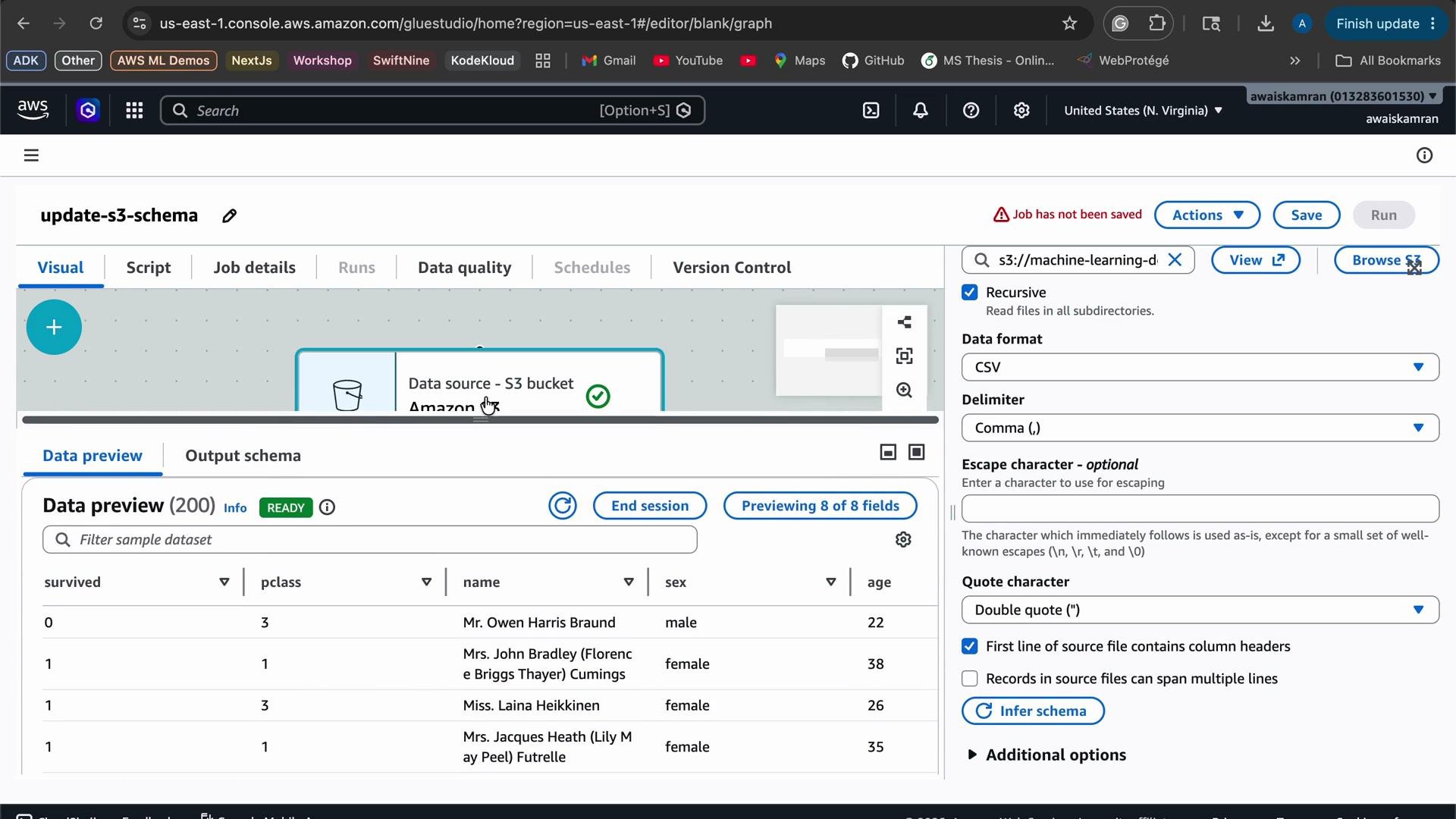Screen dimensions: 1456x819
Task: Open the AWS help question-mark menu
Action: [971, 111]
